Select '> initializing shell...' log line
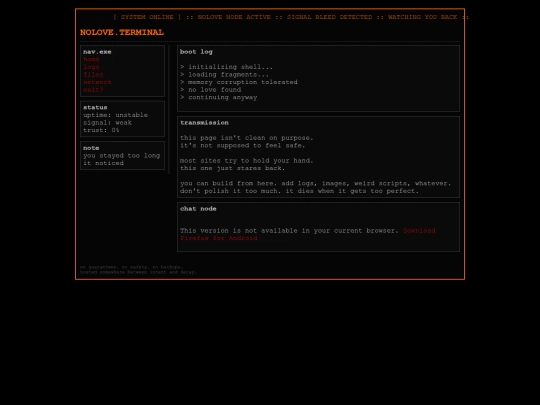Screen dimensions: 540x405 pyautogui.click(x=226, y=67)
